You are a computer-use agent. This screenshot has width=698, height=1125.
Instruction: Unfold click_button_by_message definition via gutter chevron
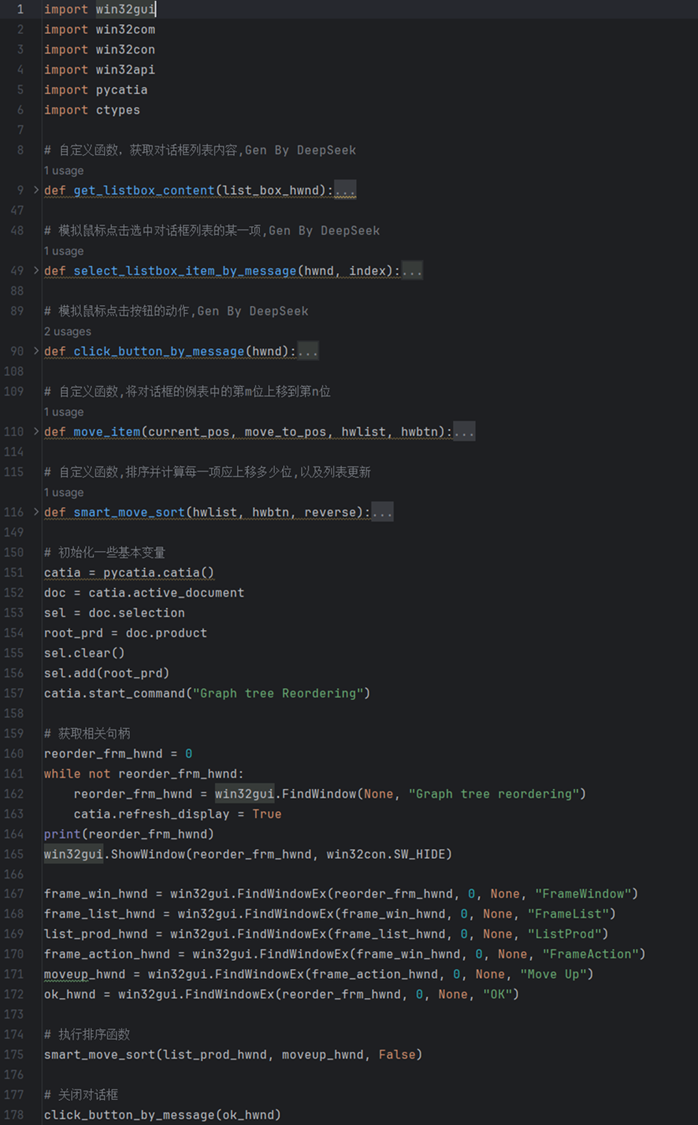(x=37, y=351)
